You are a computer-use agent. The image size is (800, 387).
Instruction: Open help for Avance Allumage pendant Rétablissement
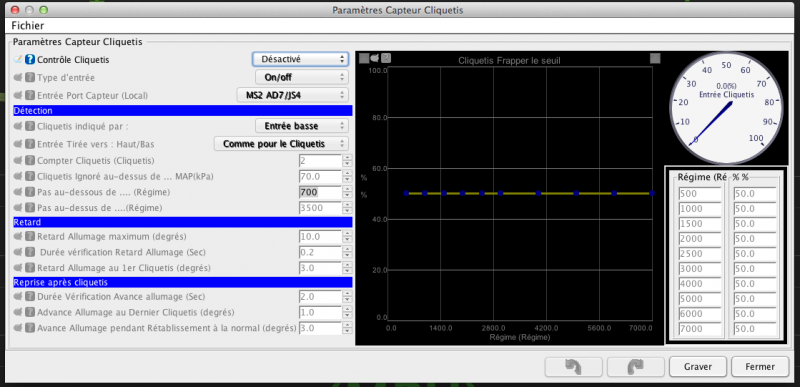[x=30, y=328]
